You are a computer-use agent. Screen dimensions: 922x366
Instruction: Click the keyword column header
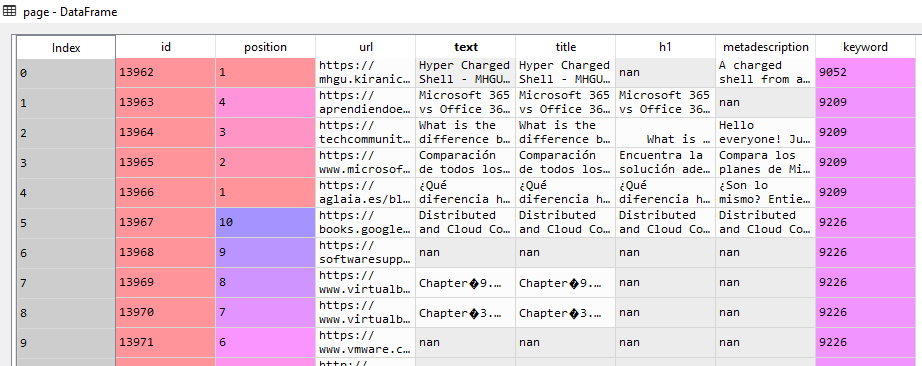pyautogui.click(x=866, y=47)
